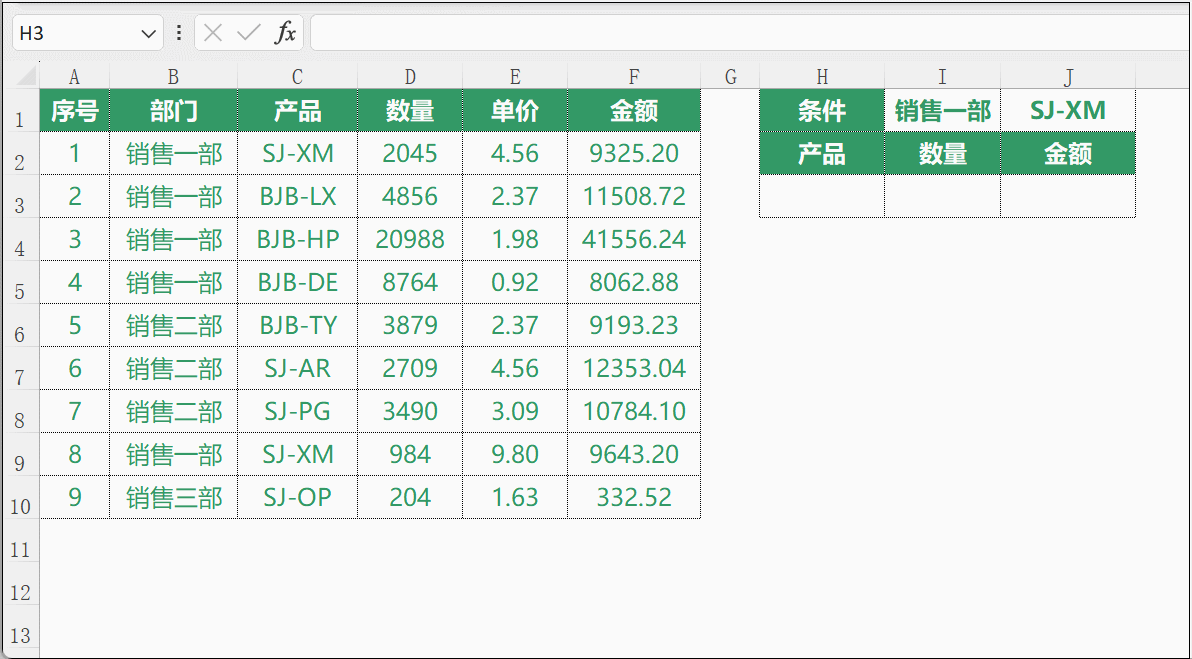Click condition cell 销售一部 in I1
Screen dimensions: 1192x659
point(942,111)
